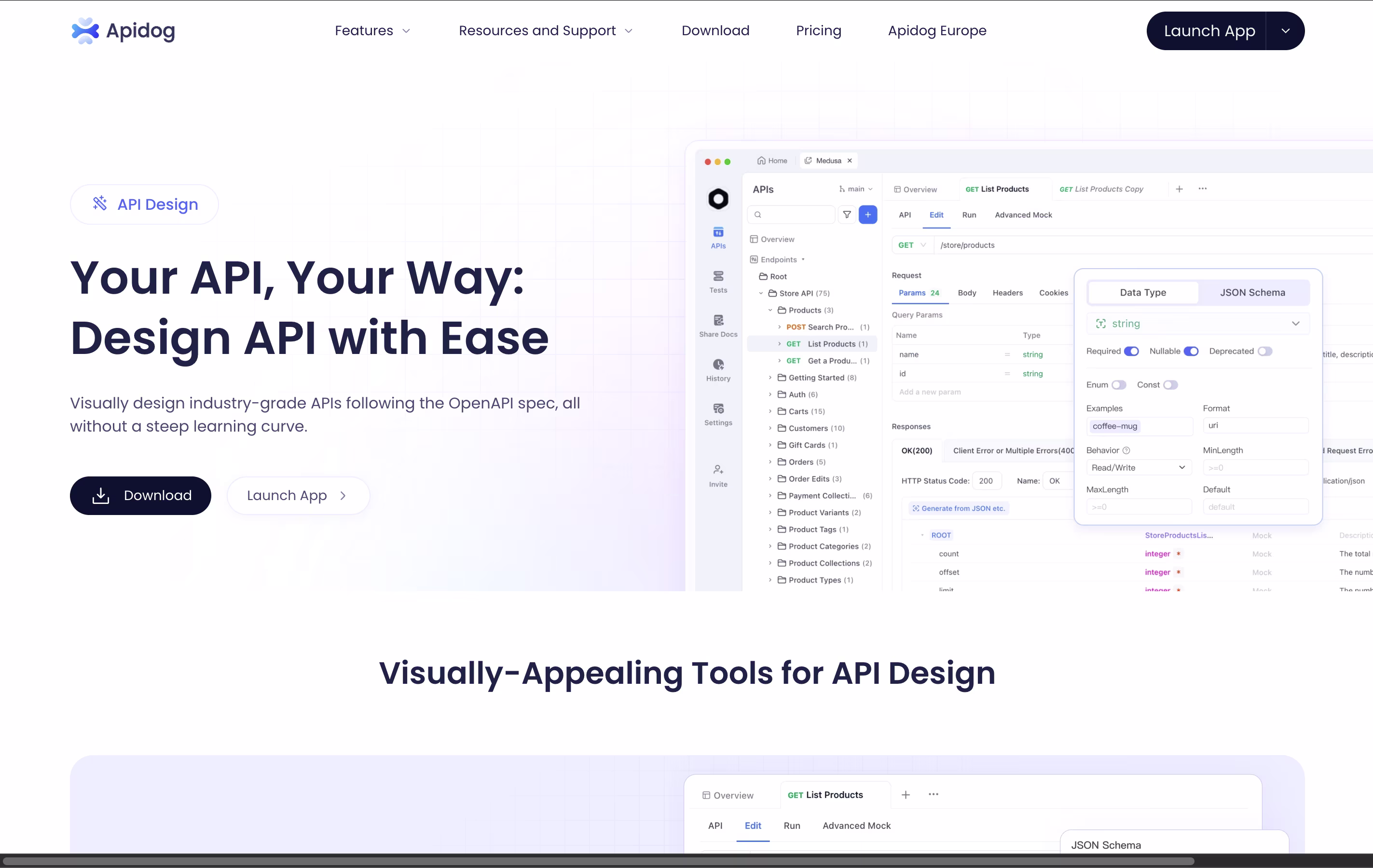The image size is (1373, 868).
Task: Click the horizontal scrollbar at the bottom
Action: pos(599,861)
